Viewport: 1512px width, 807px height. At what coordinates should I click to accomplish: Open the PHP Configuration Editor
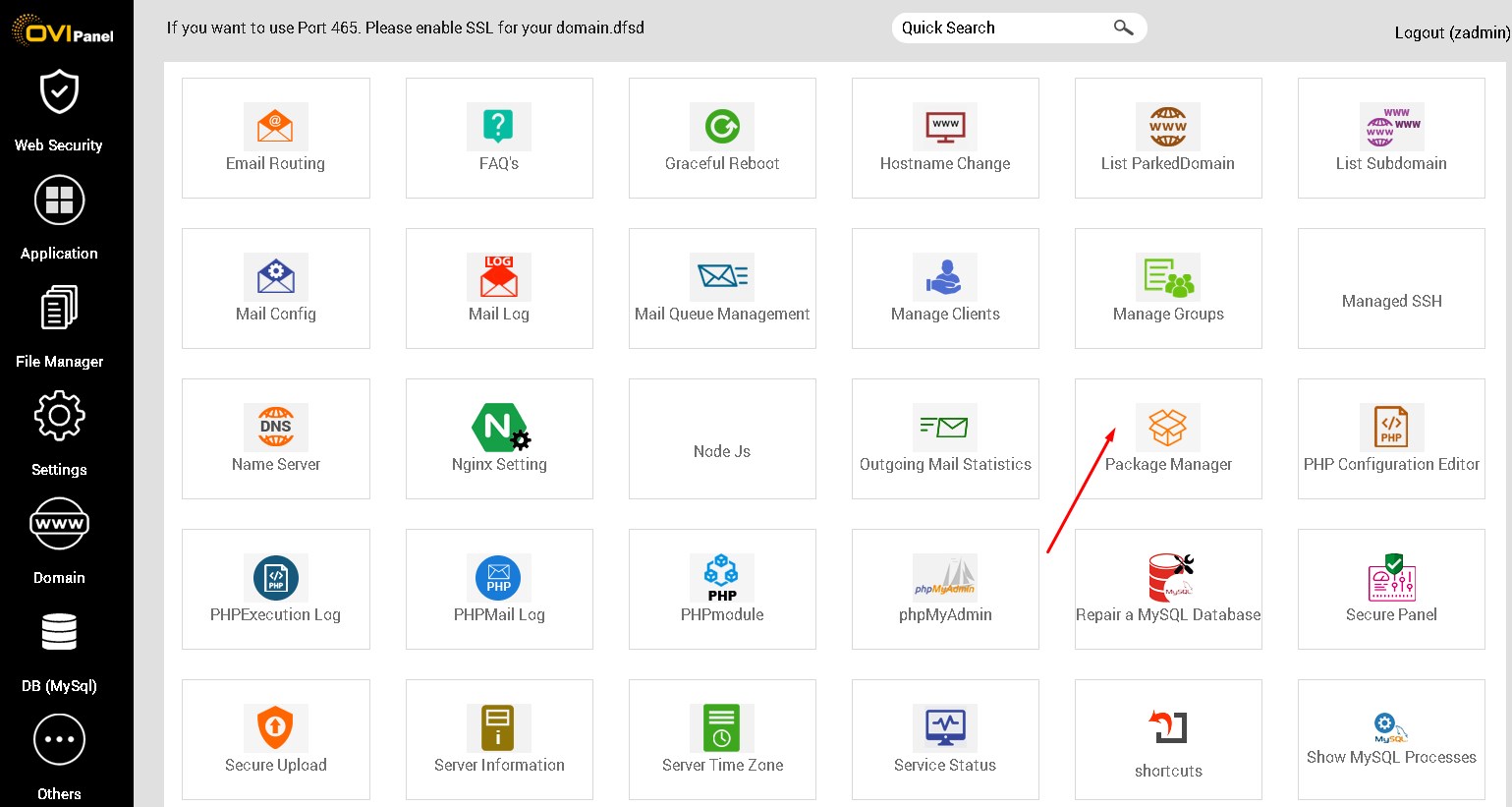point(1391,437)
